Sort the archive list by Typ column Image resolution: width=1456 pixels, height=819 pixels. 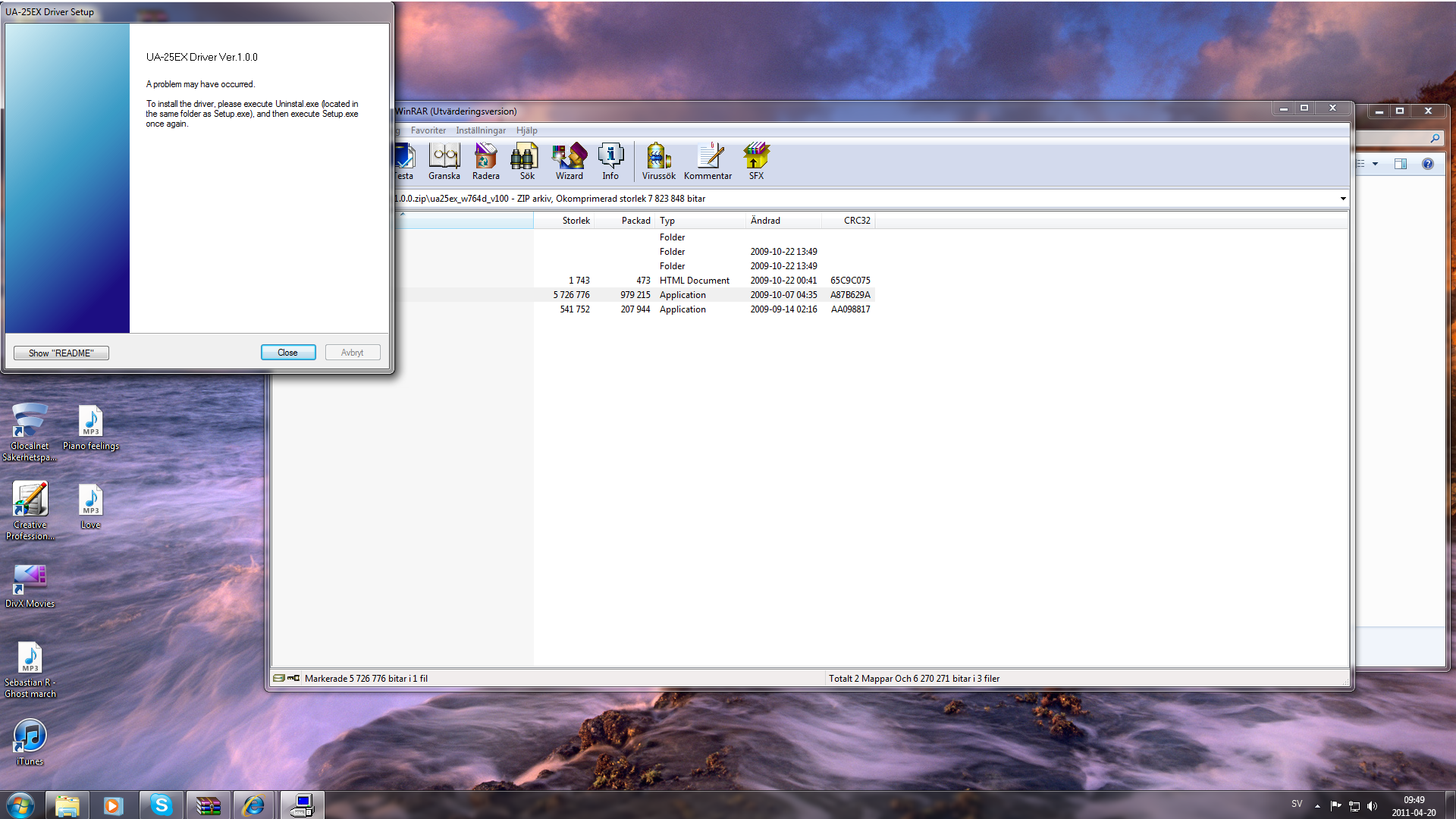(x=700, y=221)
